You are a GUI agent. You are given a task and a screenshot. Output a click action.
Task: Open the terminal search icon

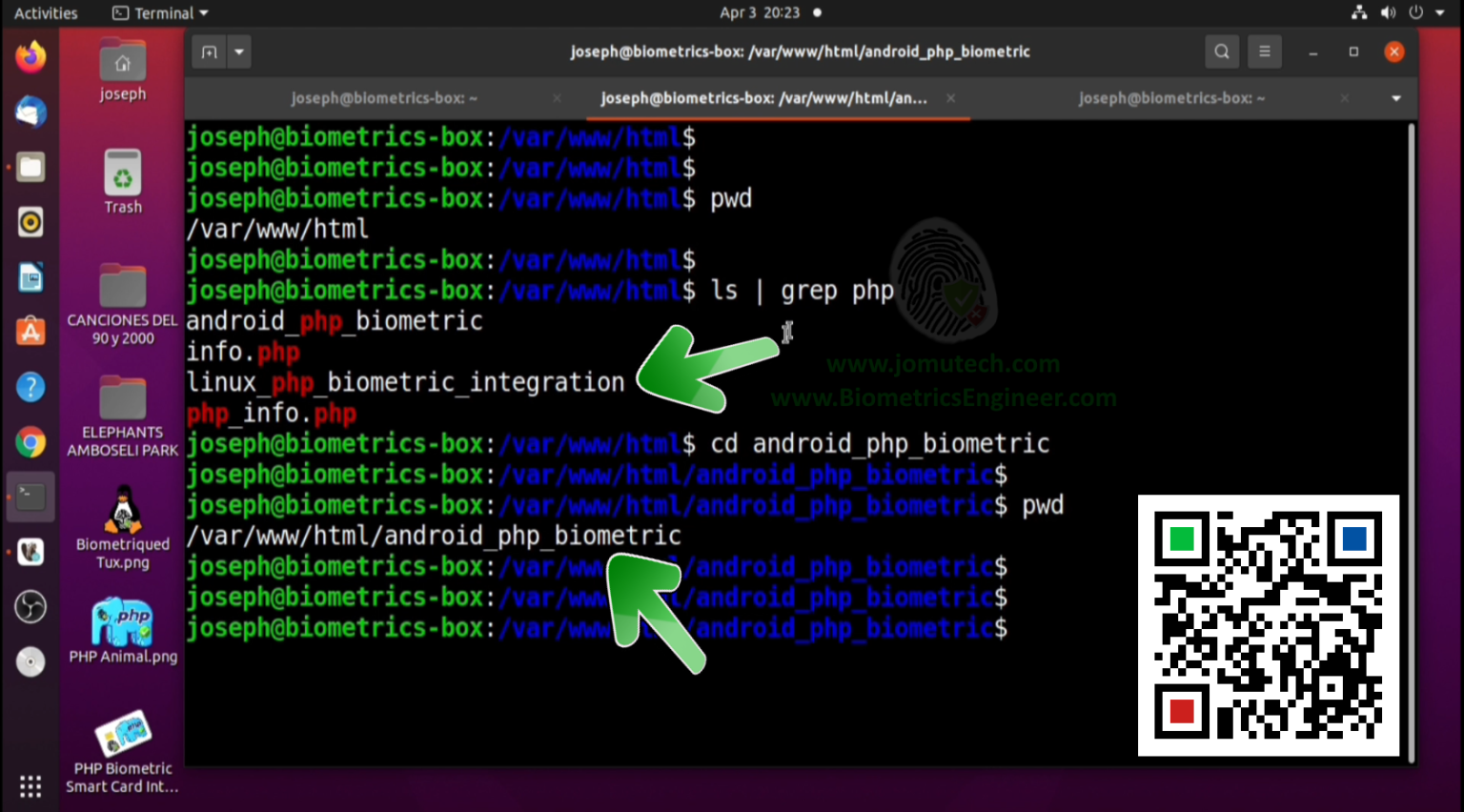pos(1221,51)
